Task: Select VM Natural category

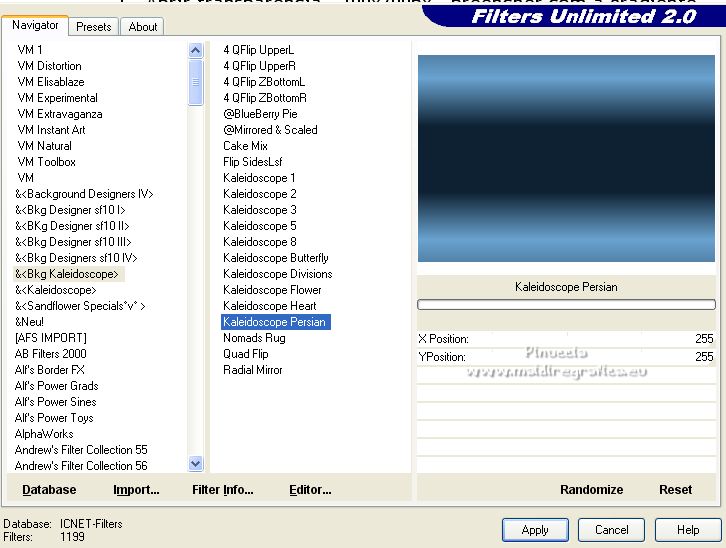Action: point(44,146)
